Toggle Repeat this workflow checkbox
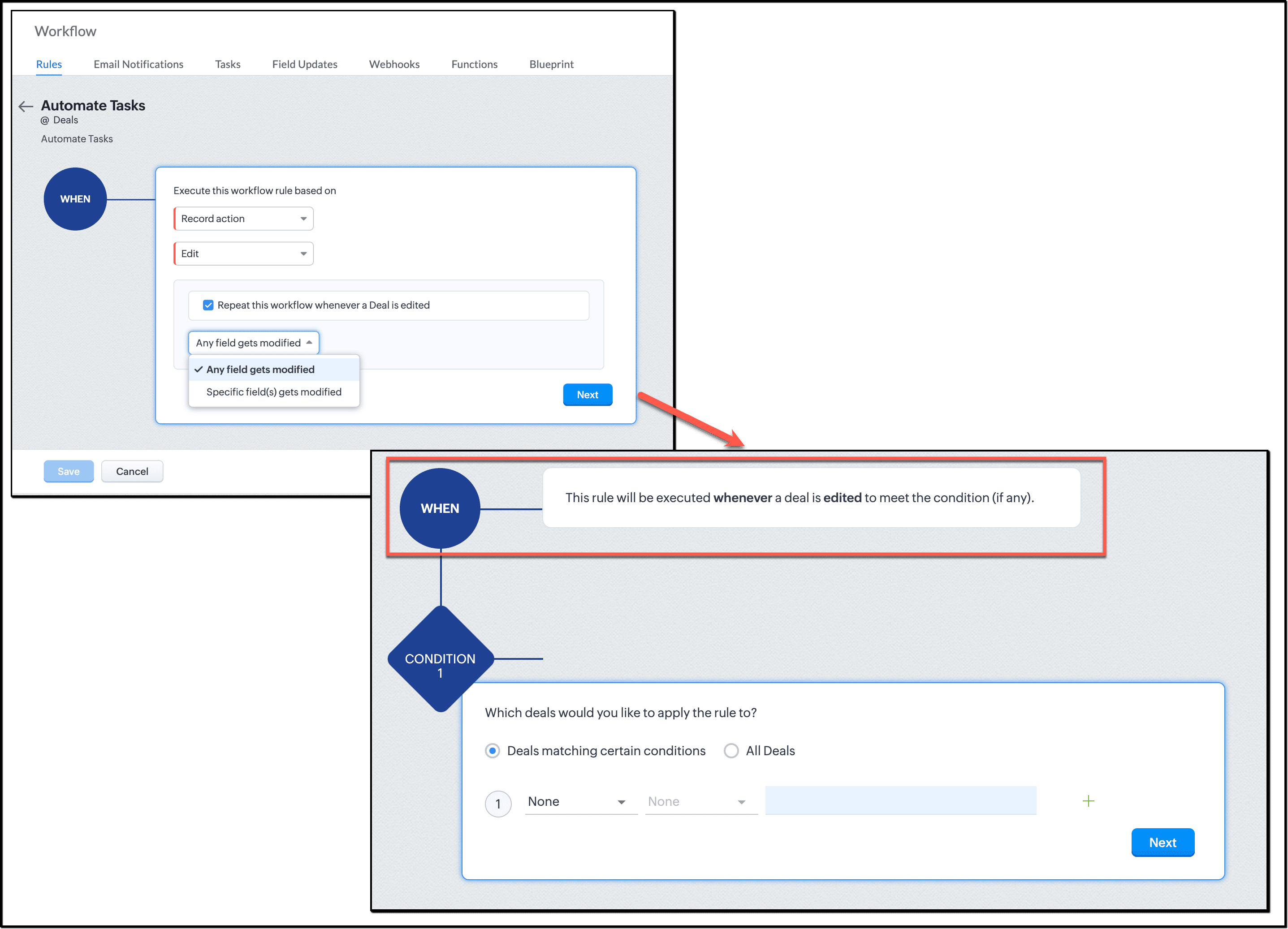This screenshot has height=929, width=1288. click(208, 305)
